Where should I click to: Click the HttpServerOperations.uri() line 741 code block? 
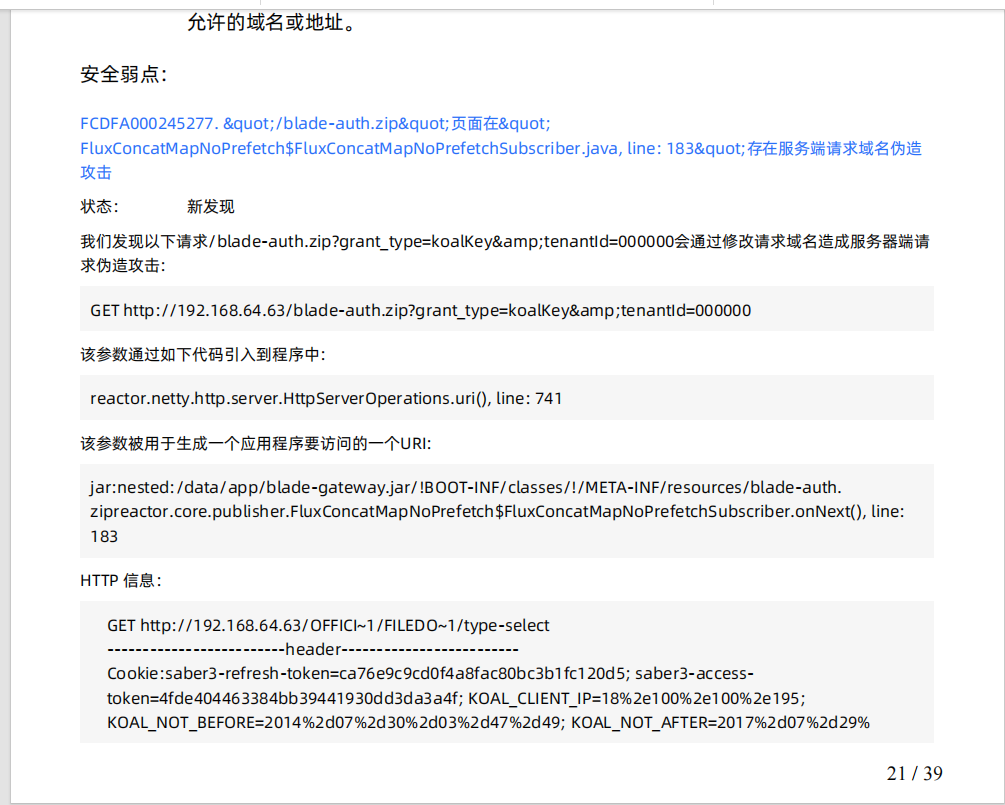click(326, 398)
